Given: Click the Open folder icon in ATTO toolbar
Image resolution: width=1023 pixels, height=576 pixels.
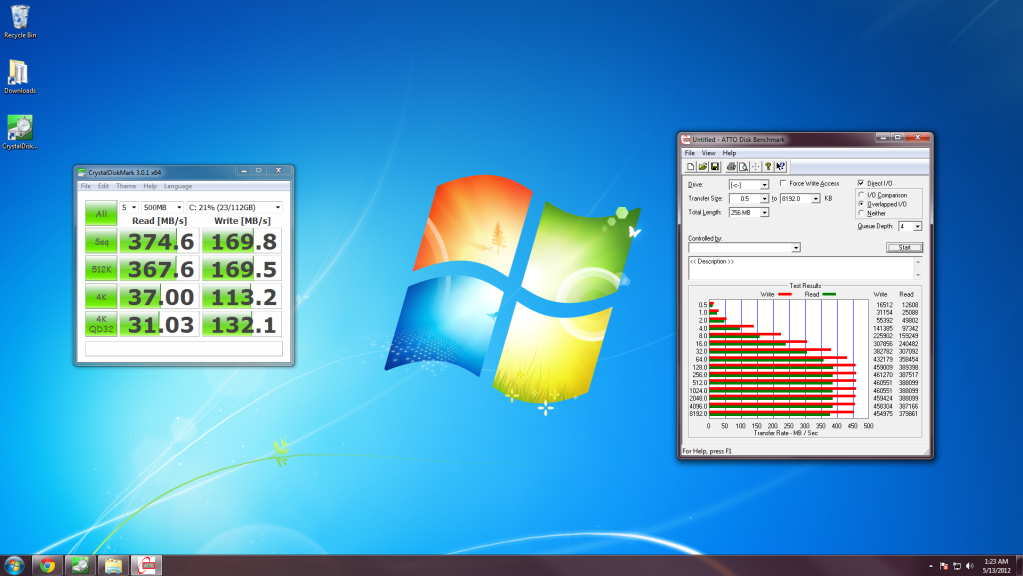Looking at the screenshot, I should [x=703, y=167].
